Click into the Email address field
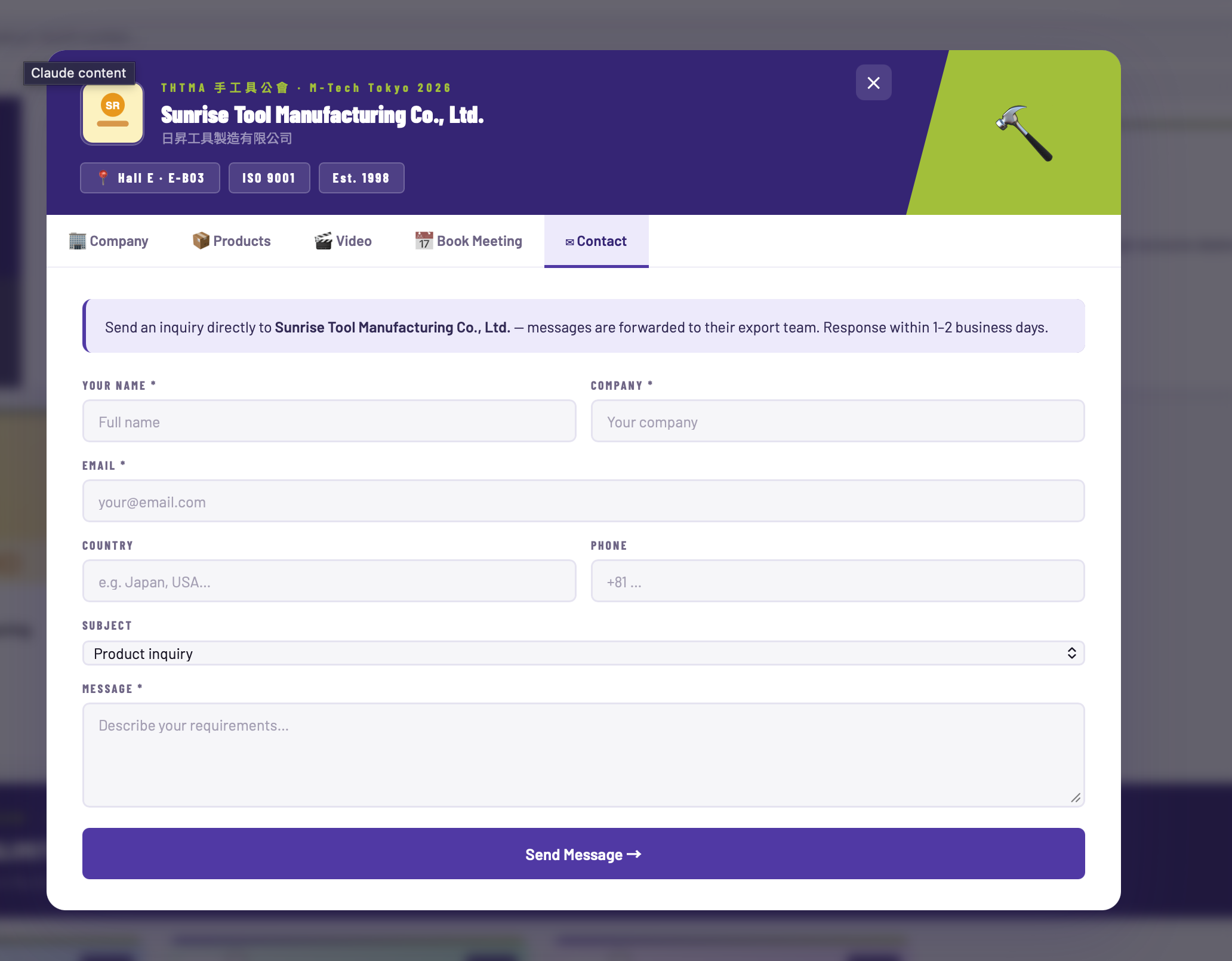 (583, 501)
